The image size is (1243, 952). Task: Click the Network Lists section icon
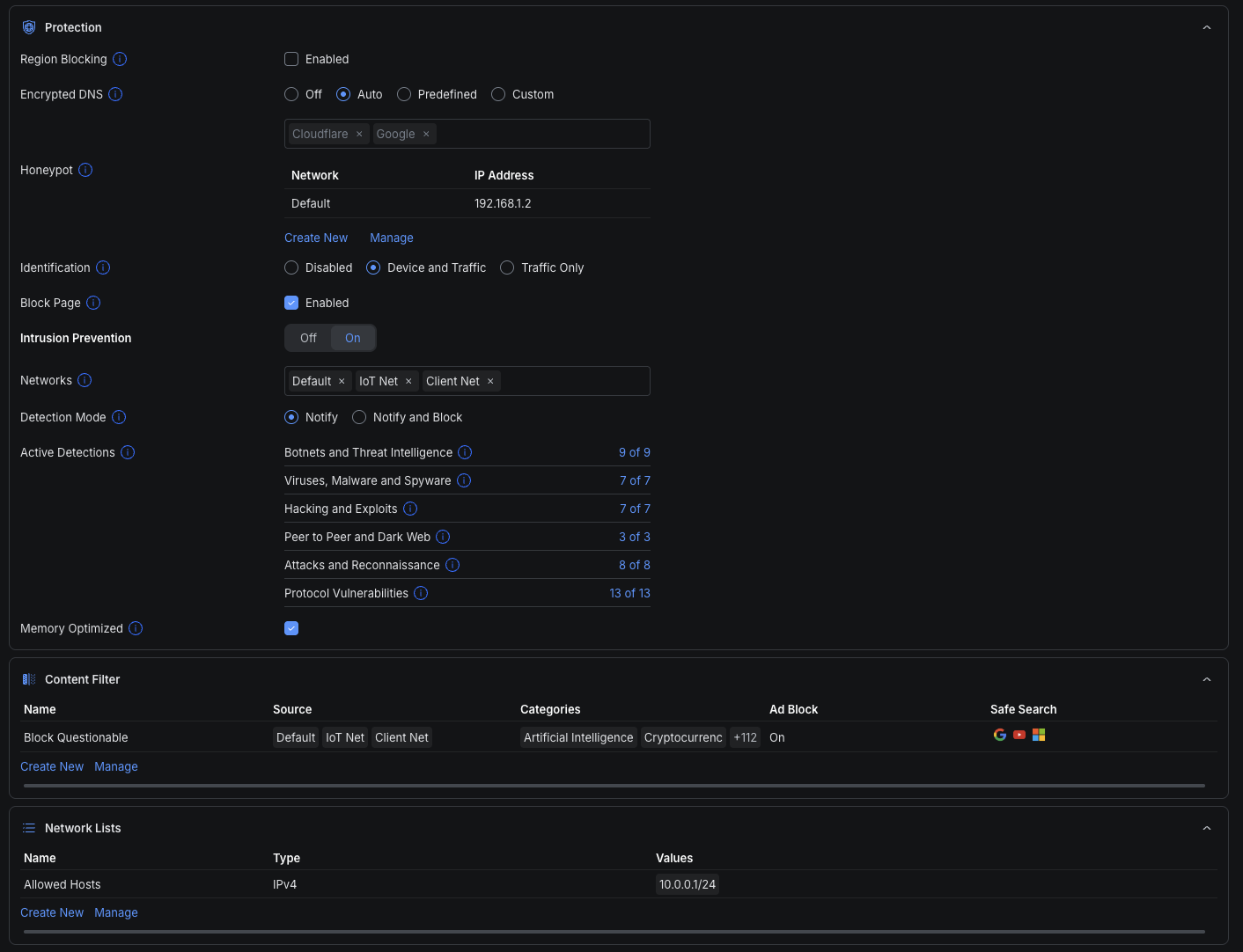28,827
